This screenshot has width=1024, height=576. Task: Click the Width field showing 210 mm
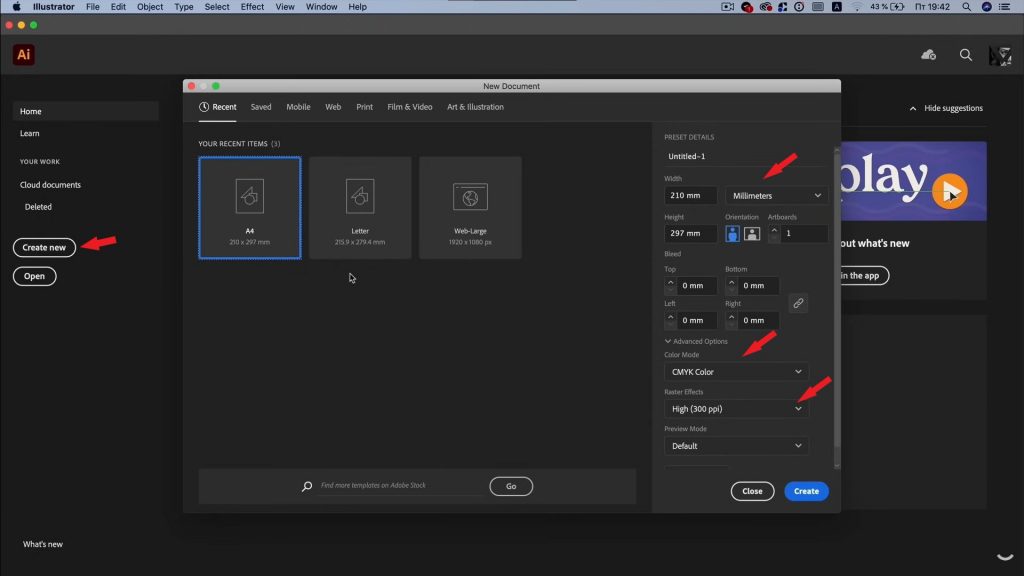[690, 195]
